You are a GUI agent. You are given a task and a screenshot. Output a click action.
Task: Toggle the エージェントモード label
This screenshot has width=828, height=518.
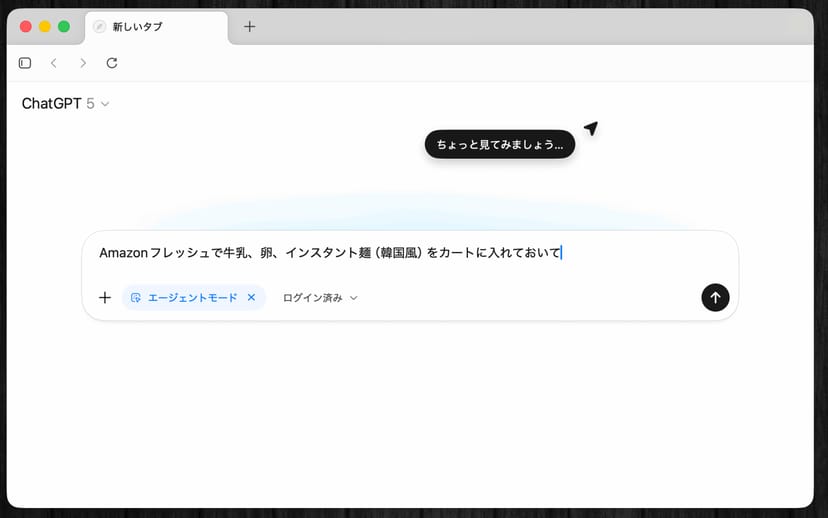click(192, 298)
